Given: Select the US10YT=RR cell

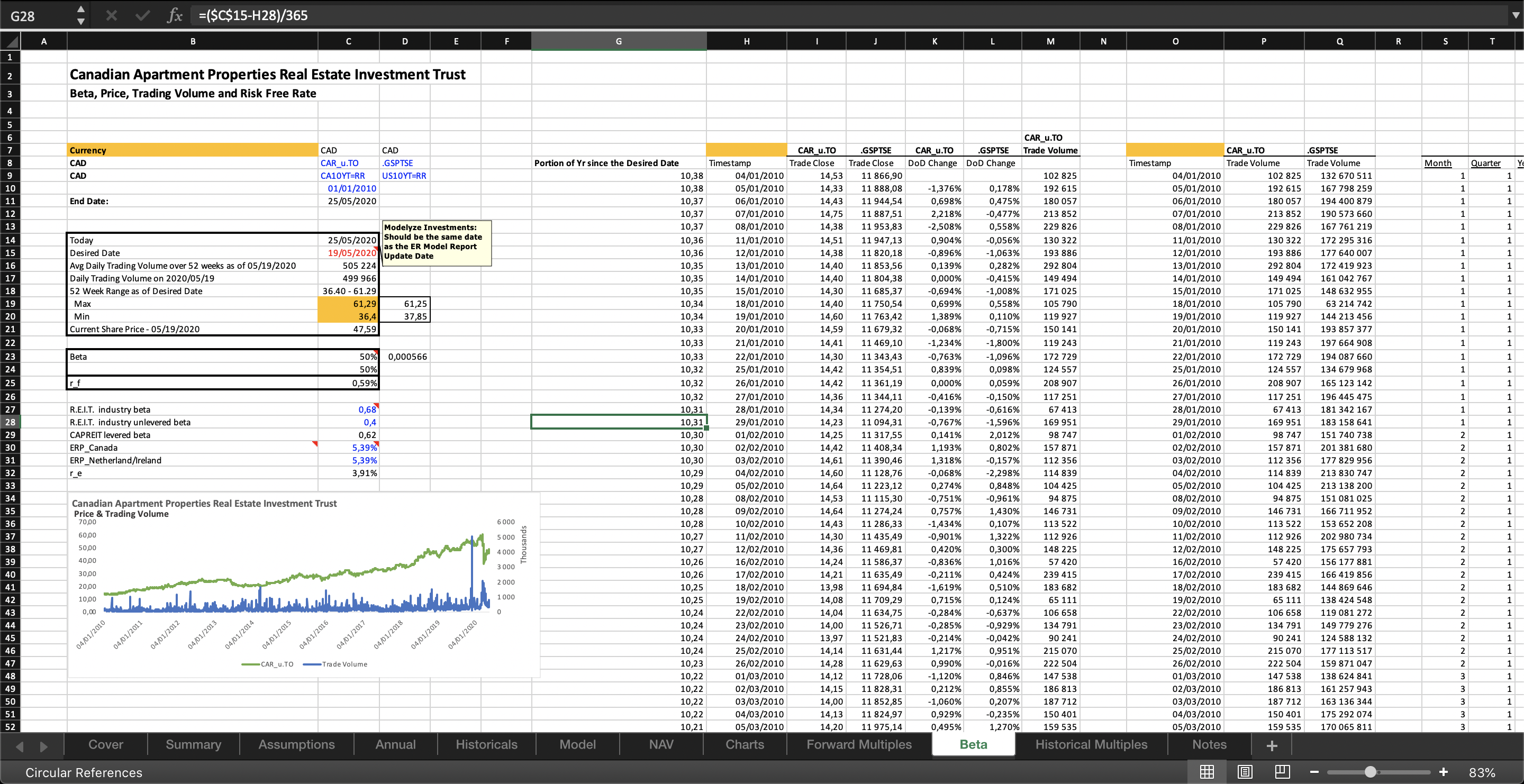Looking at the screenshot, I should 405,176.
